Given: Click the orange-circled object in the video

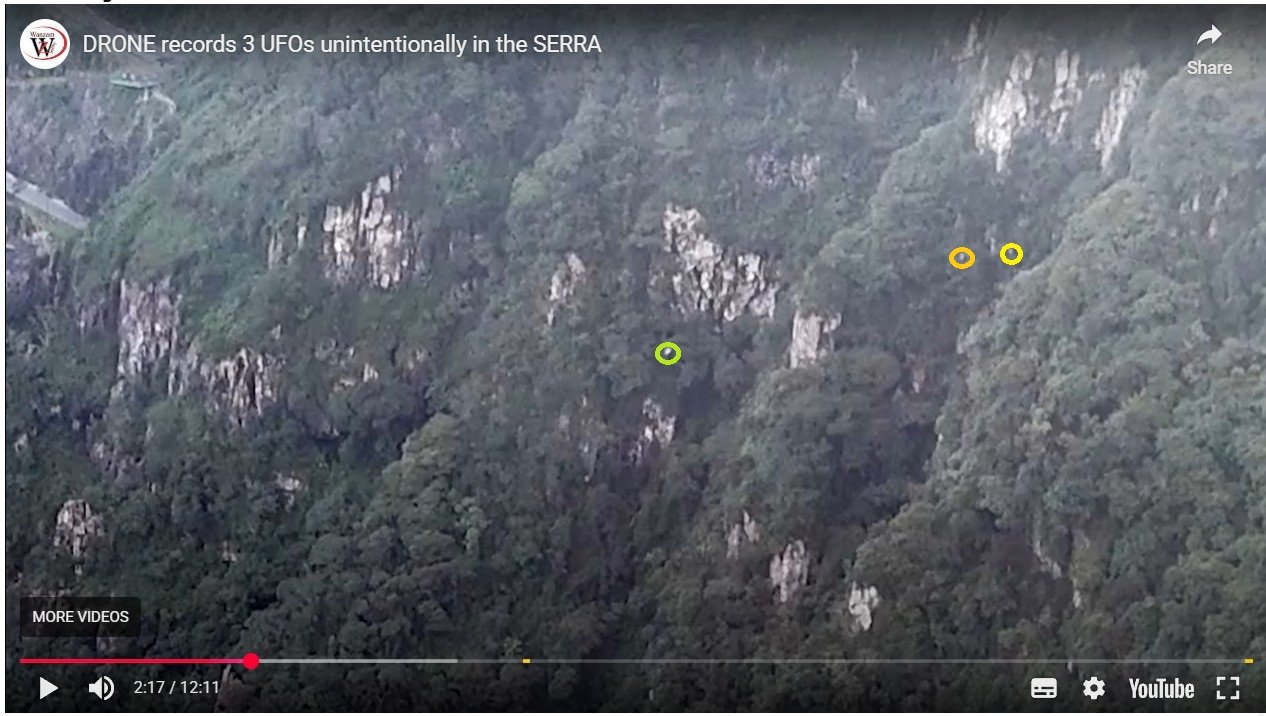Looking at the screenshot, I should (962, 258).
